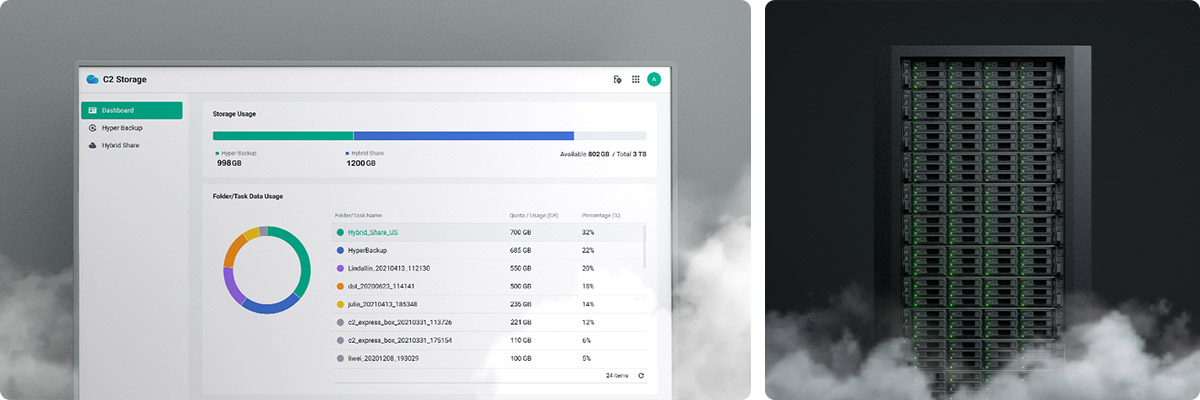The height and width of the screenshot is (400, 1200).
Task: Click the Dashboard sidebar icon
Action: pyautogui.click(x=92, y=110)
